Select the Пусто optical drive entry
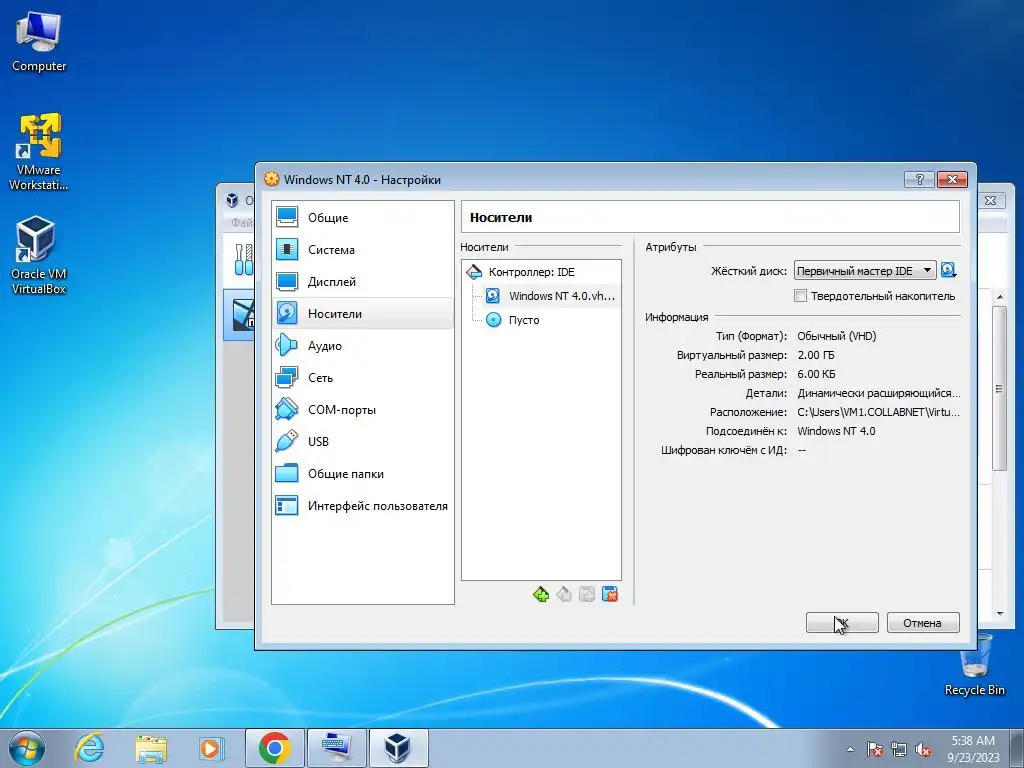The height and width of the screenshot is (768, 1024). [x=524, y=320]
